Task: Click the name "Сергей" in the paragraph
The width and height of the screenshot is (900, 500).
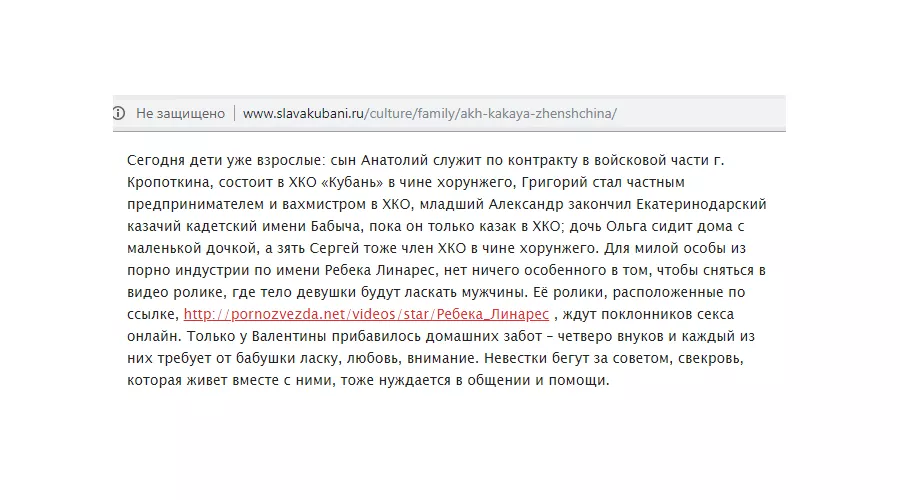Action: (338, 248)
